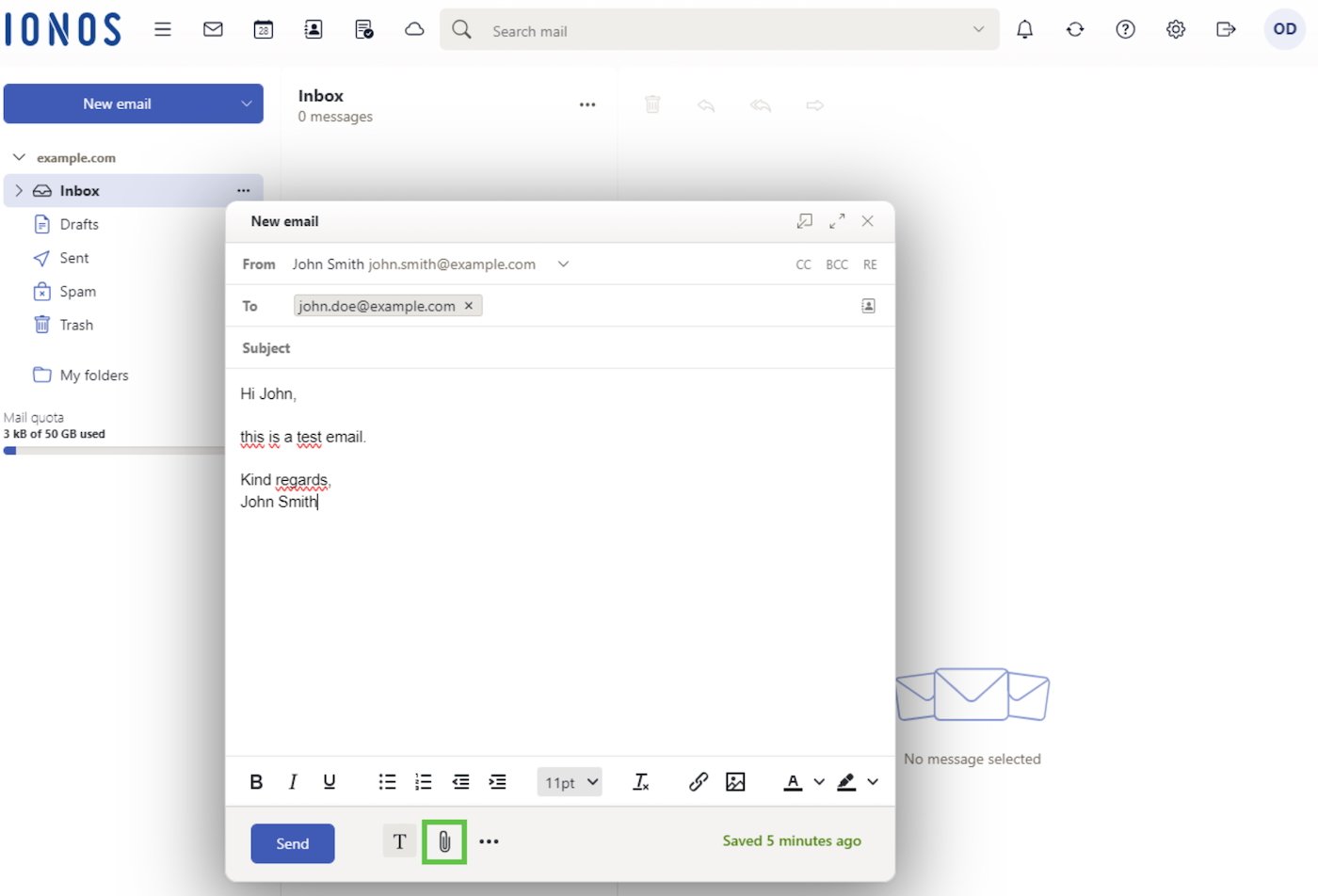Open the Calendar from the top bar

263,29
